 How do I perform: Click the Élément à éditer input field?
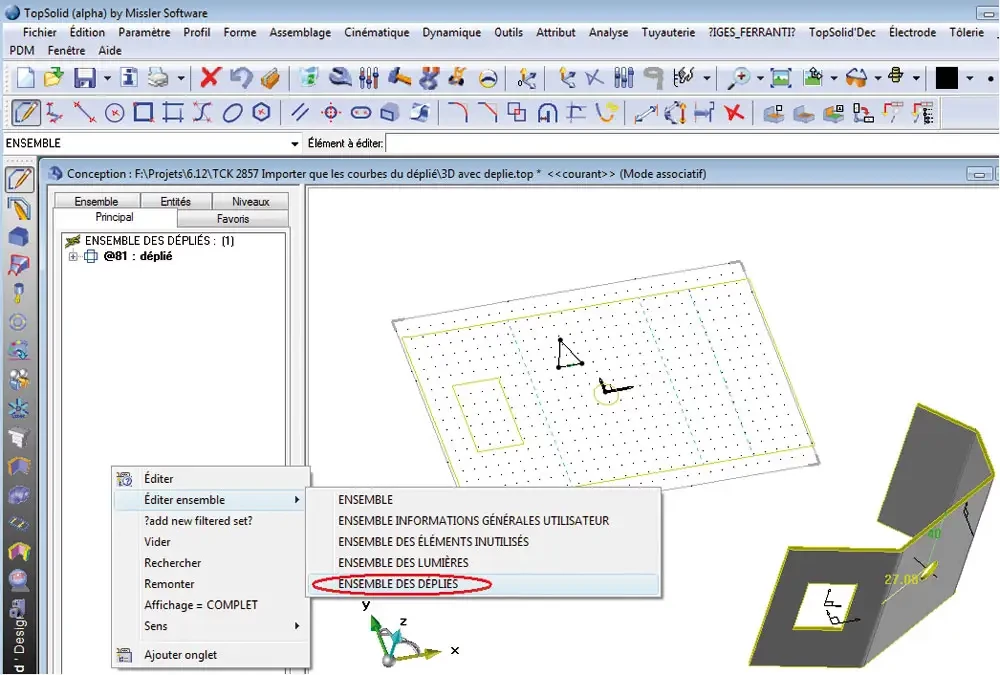pos(692,144)
